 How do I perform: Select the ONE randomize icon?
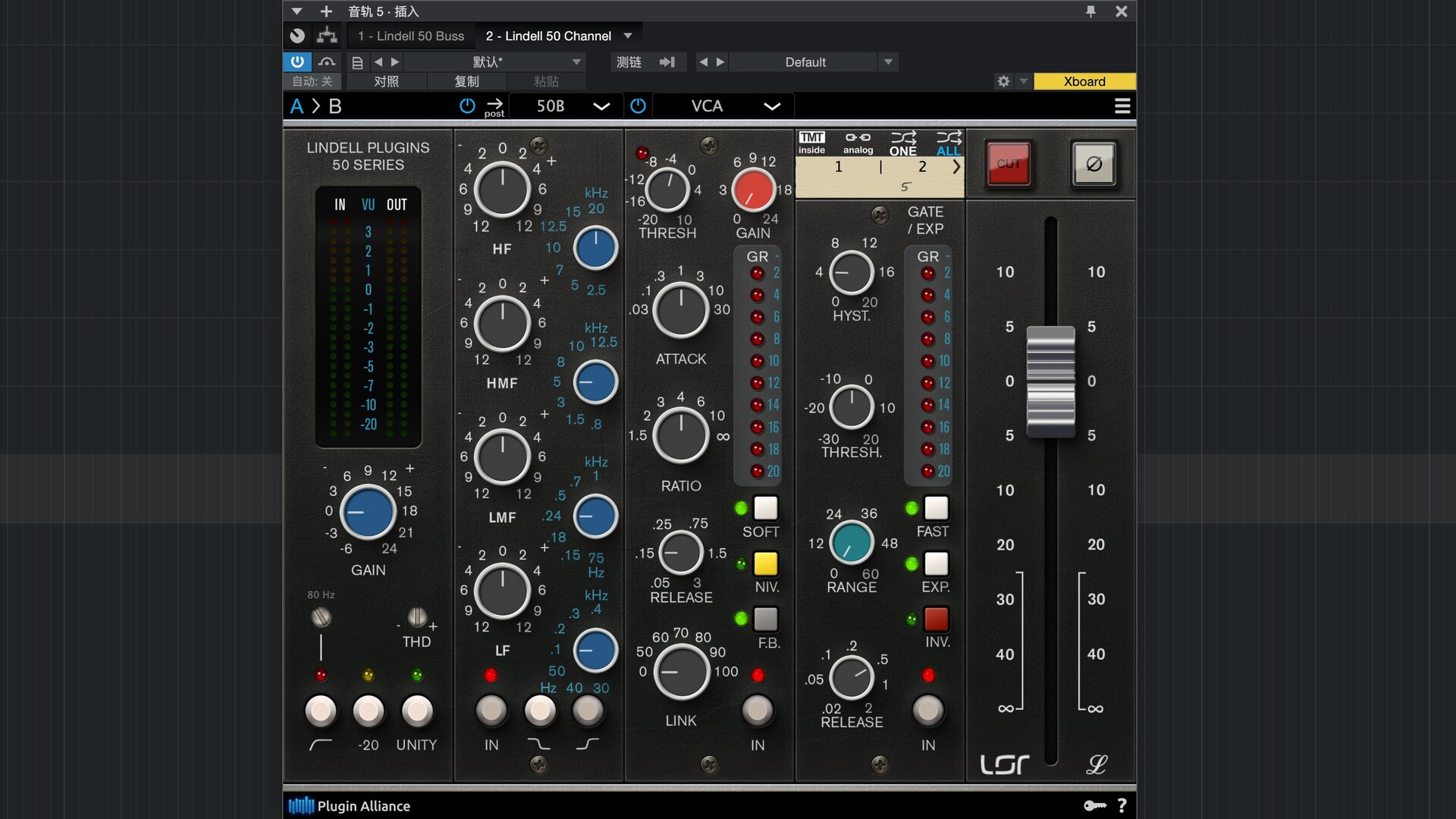coord(903,143)
